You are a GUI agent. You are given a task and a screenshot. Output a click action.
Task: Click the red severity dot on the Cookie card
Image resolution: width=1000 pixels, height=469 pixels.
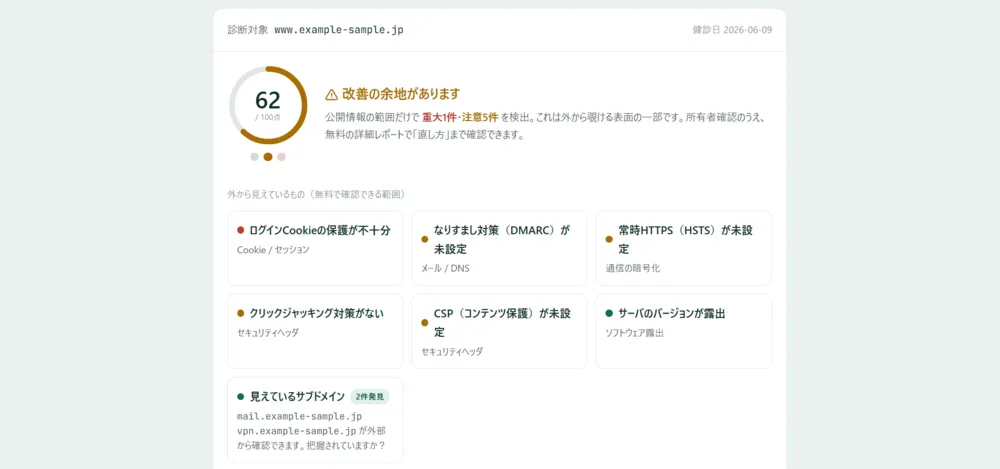point(240,230)
